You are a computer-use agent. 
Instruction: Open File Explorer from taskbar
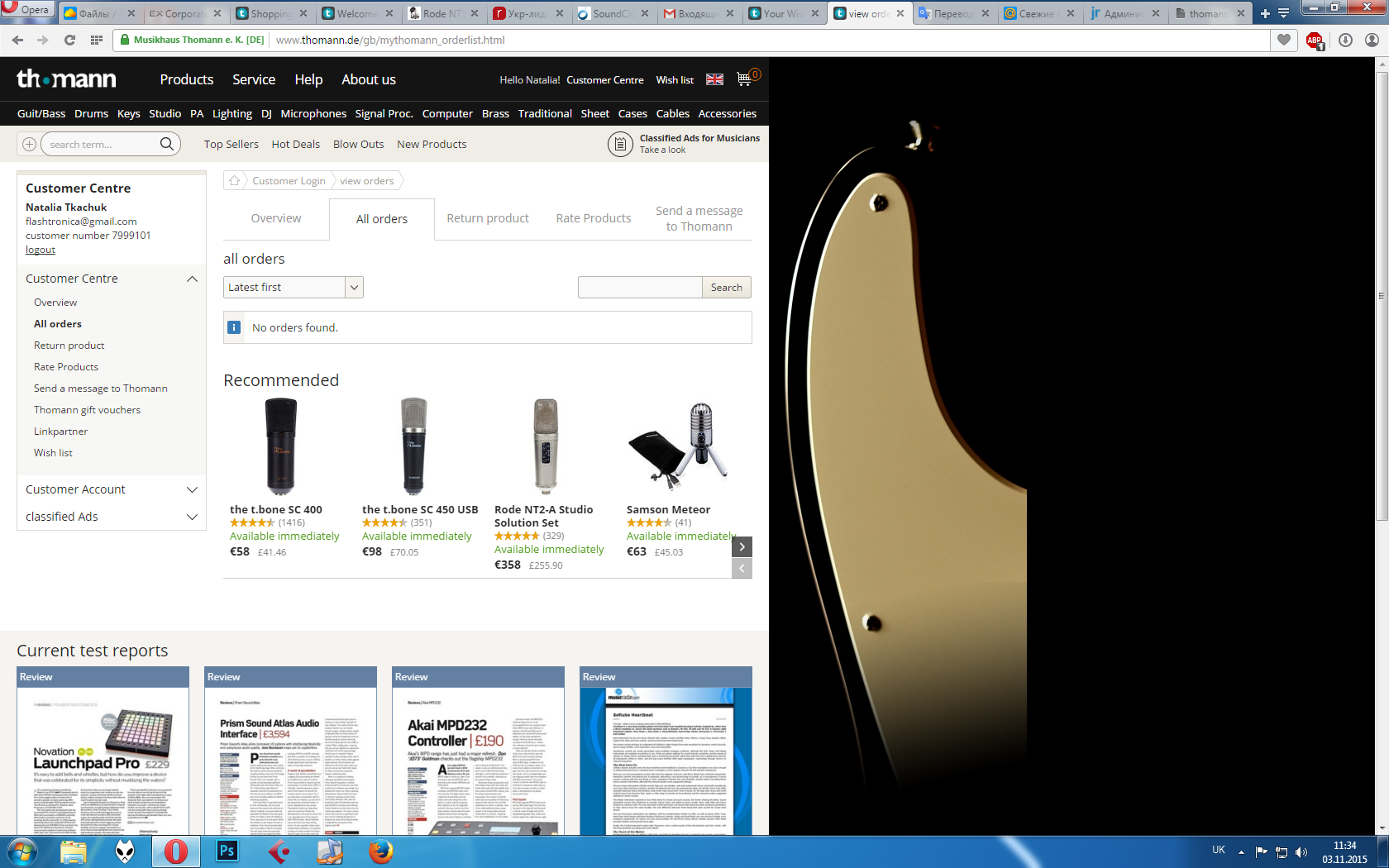73,851
